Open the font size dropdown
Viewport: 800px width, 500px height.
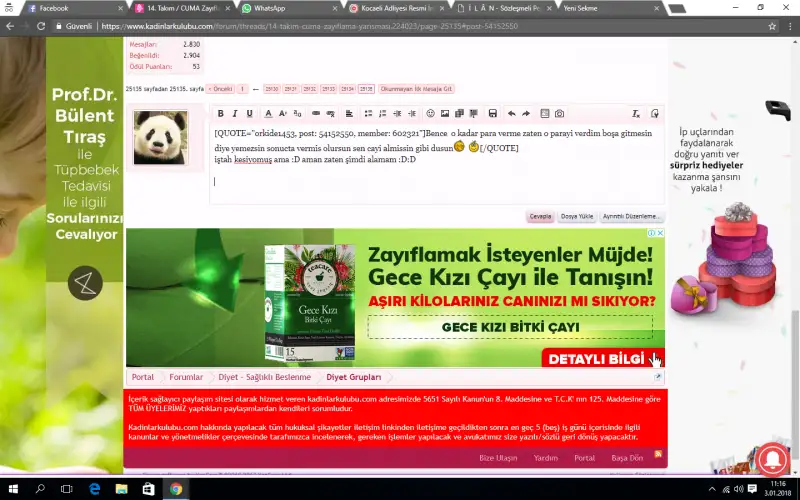[283, 114]
